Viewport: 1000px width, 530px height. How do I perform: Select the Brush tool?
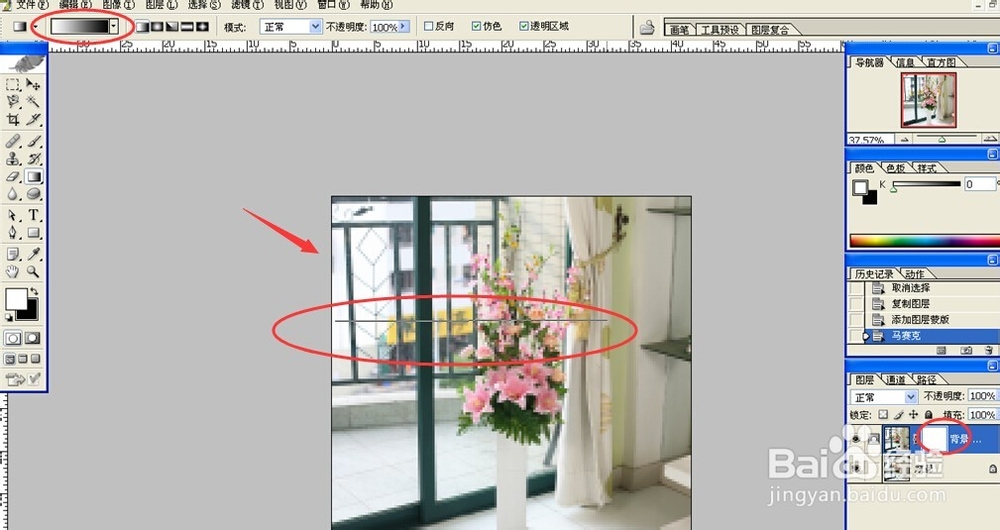pyautogui.click(x=33, y=141)
